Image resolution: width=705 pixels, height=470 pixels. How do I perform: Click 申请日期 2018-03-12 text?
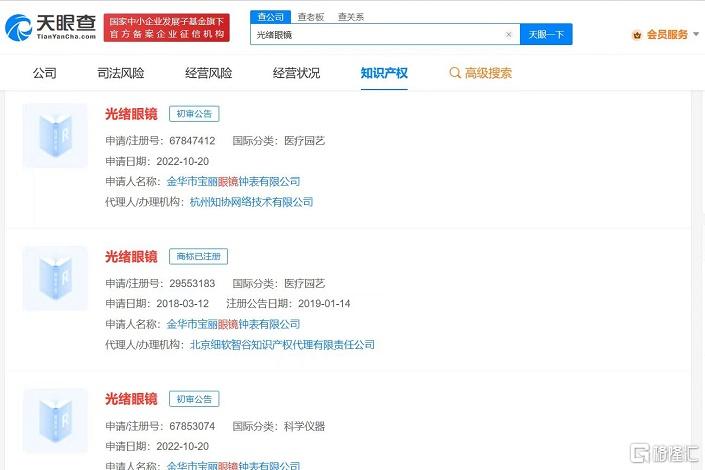tap(157, 304)
